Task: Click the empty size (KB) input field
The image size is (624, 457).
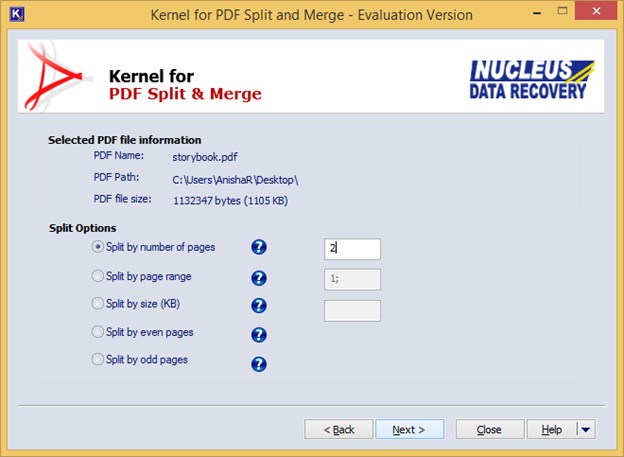Action: coord(352,311)
